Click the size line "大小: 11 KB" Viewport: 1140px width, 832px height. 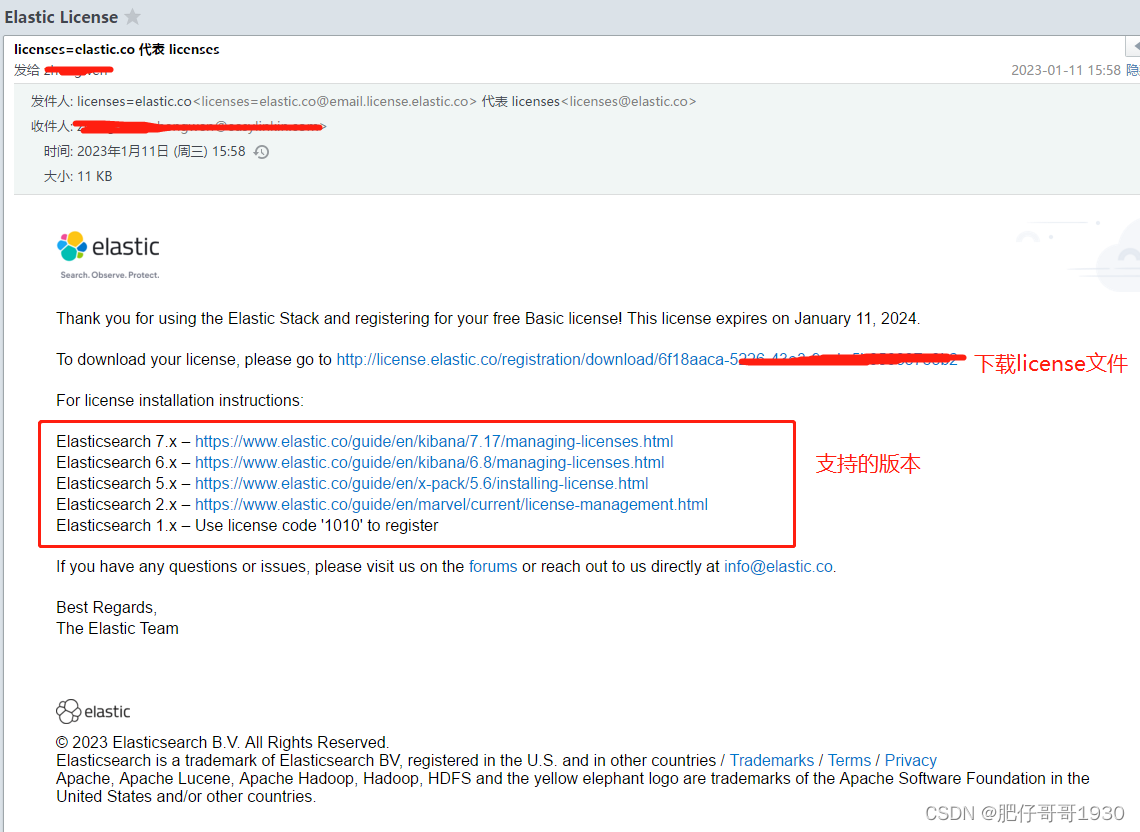78,177
